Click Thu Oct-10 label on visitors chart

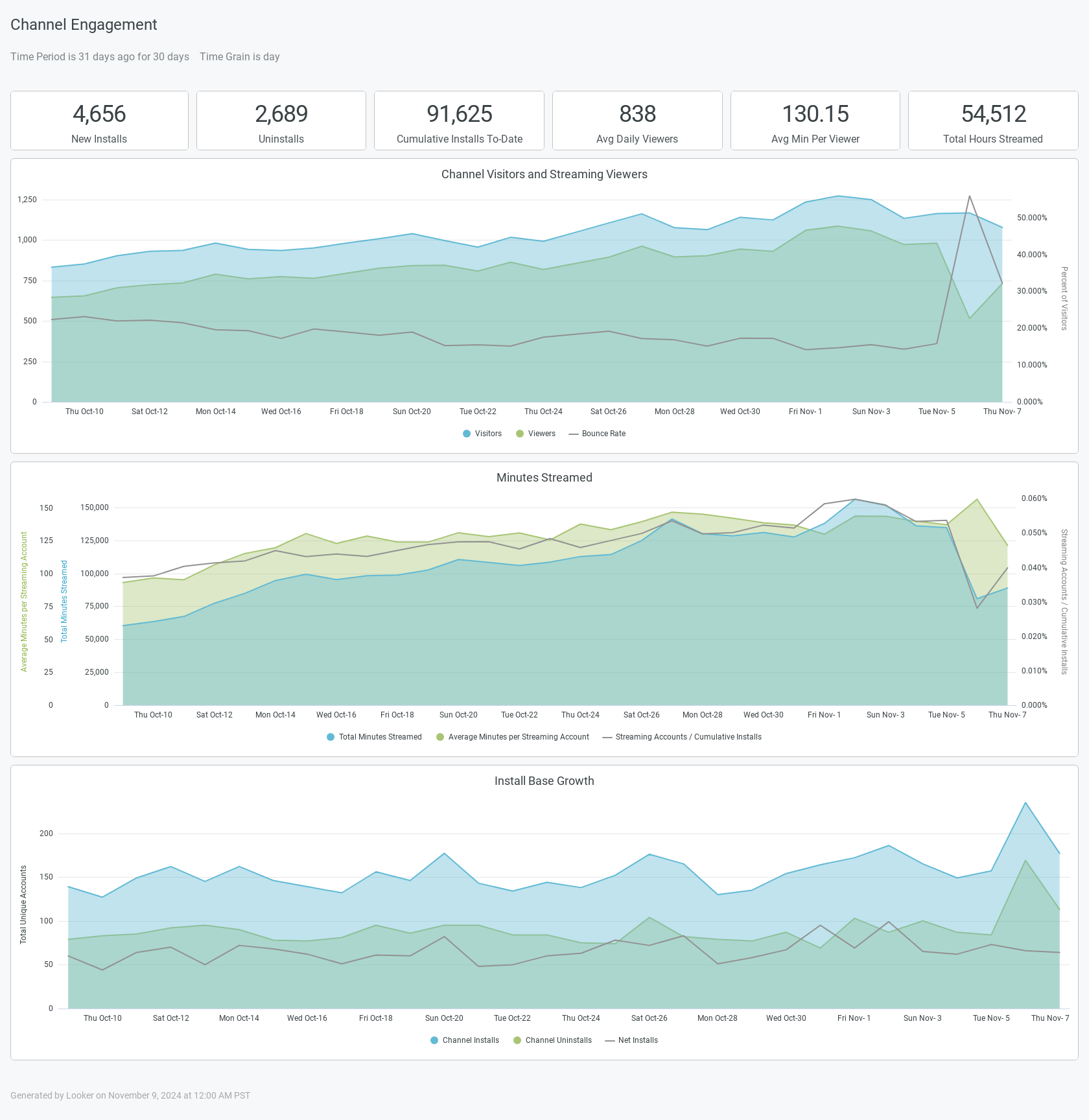point(84,412)
